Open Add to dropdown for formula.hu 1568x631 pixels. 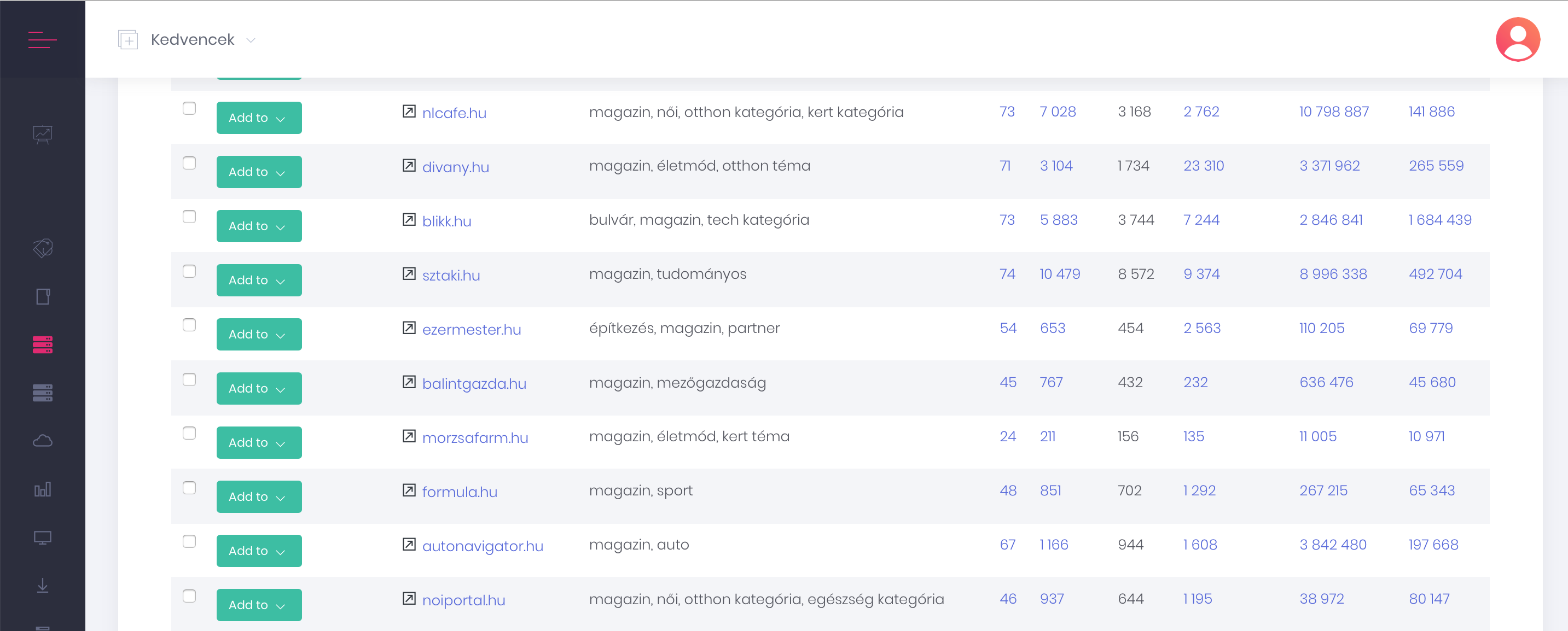click(259, 496)
